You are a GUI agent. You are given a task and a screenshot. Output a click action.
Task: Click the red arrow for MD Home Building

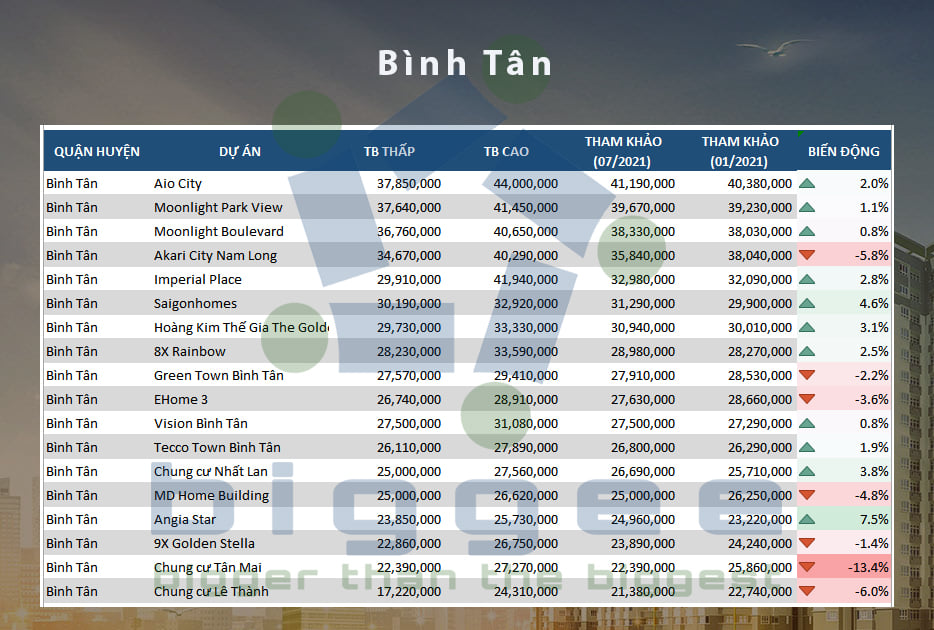(806, 495)
